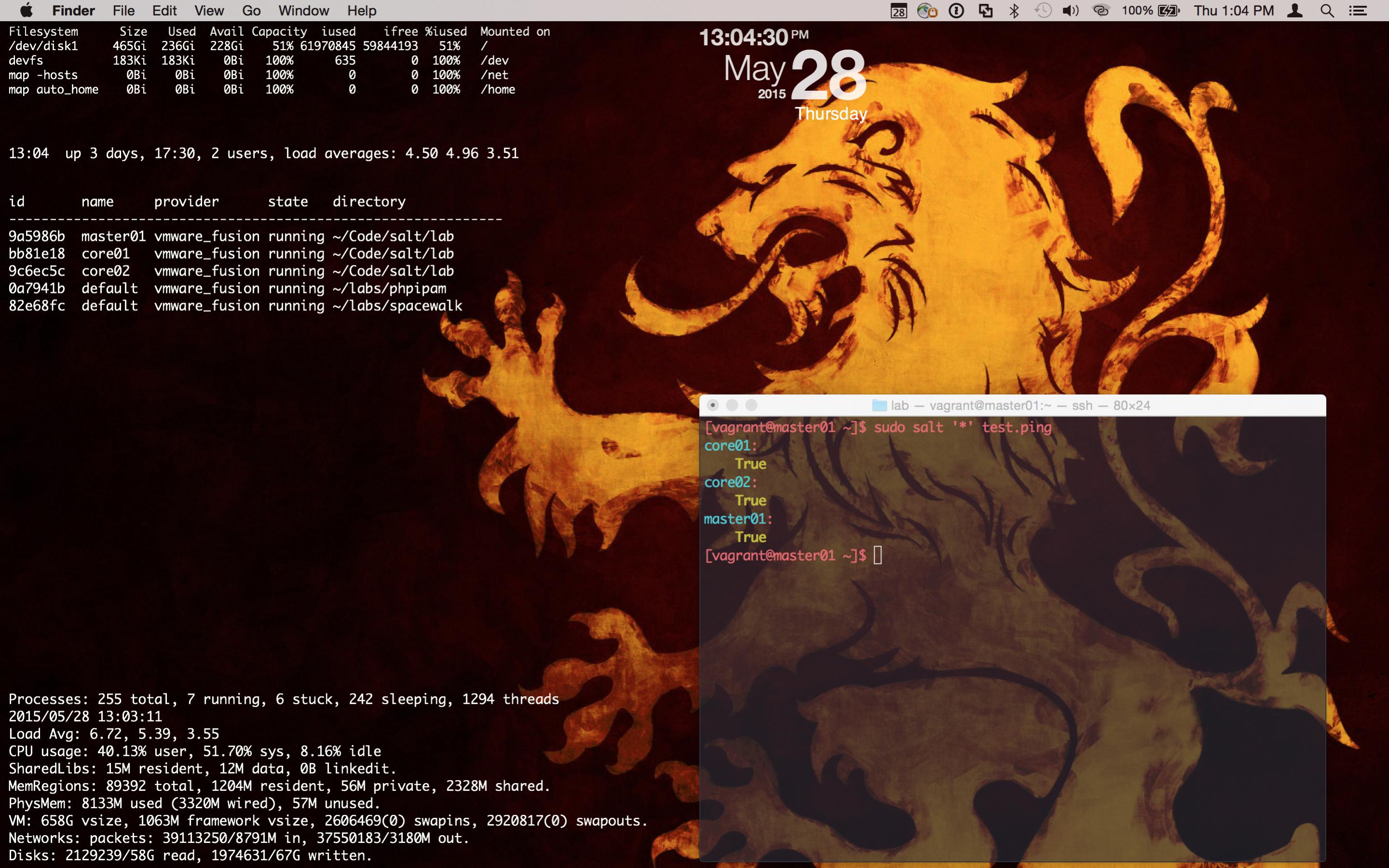This screenshot has width=1389, height=868.
Task: Click the 'map auto_home' filesystem row
Action: (261, 90)
